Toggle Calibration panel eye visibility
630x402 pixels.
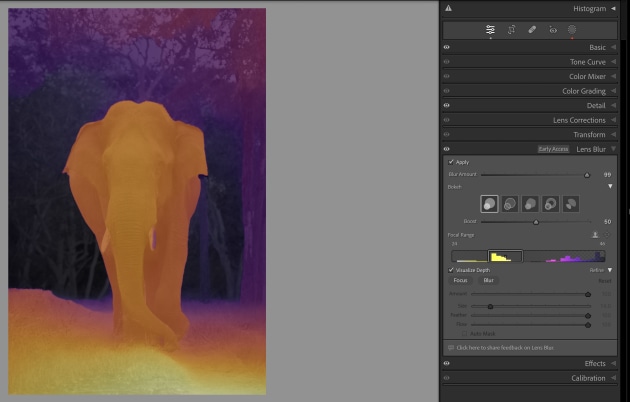[x=446, y=378]
